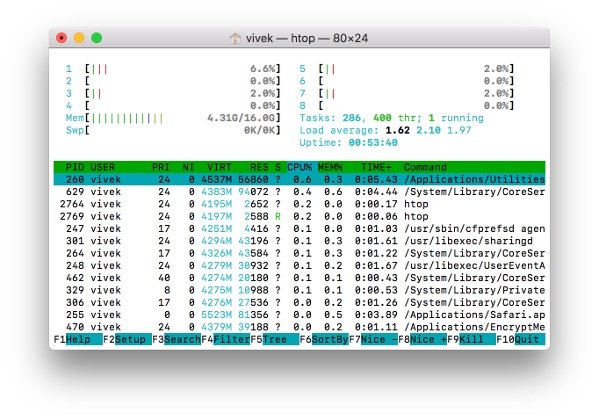Open the F4 Filter option
The width and height of the screenshot is (599, 420).
pyautogui.click(x=225, y=339)
